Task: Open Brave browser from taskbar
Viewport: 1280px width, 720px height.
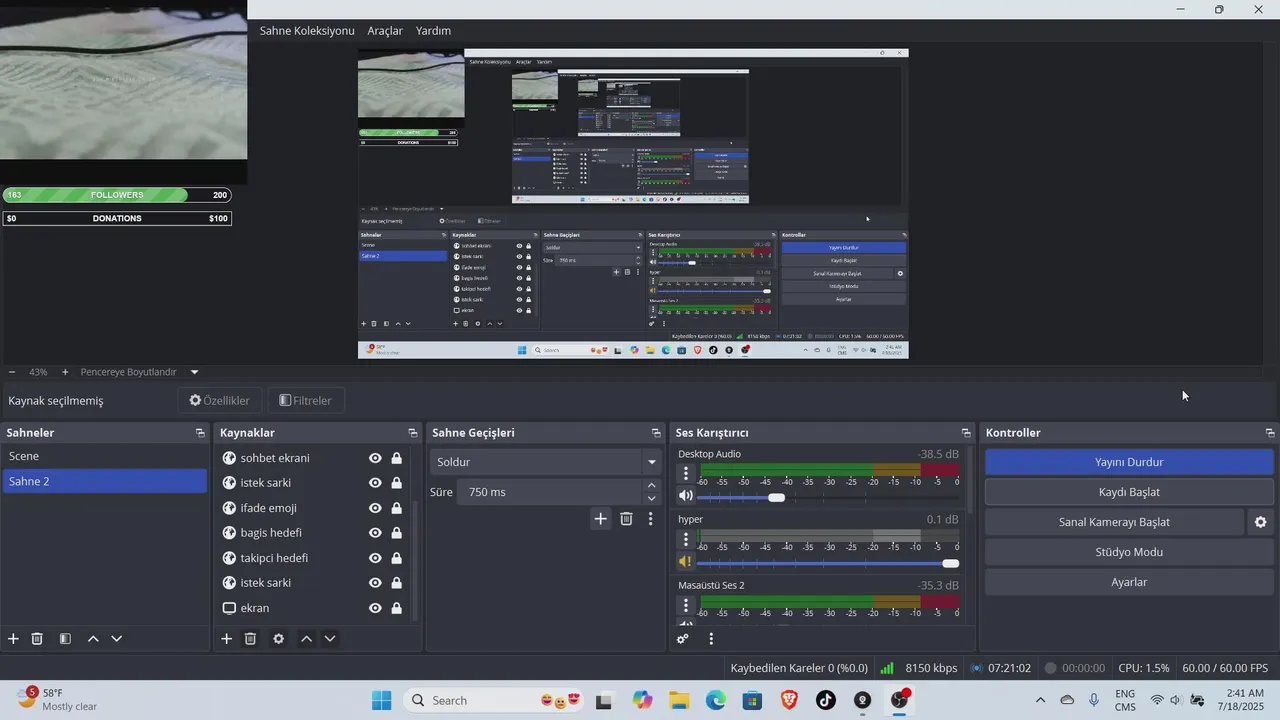Action: click(789, 700)
